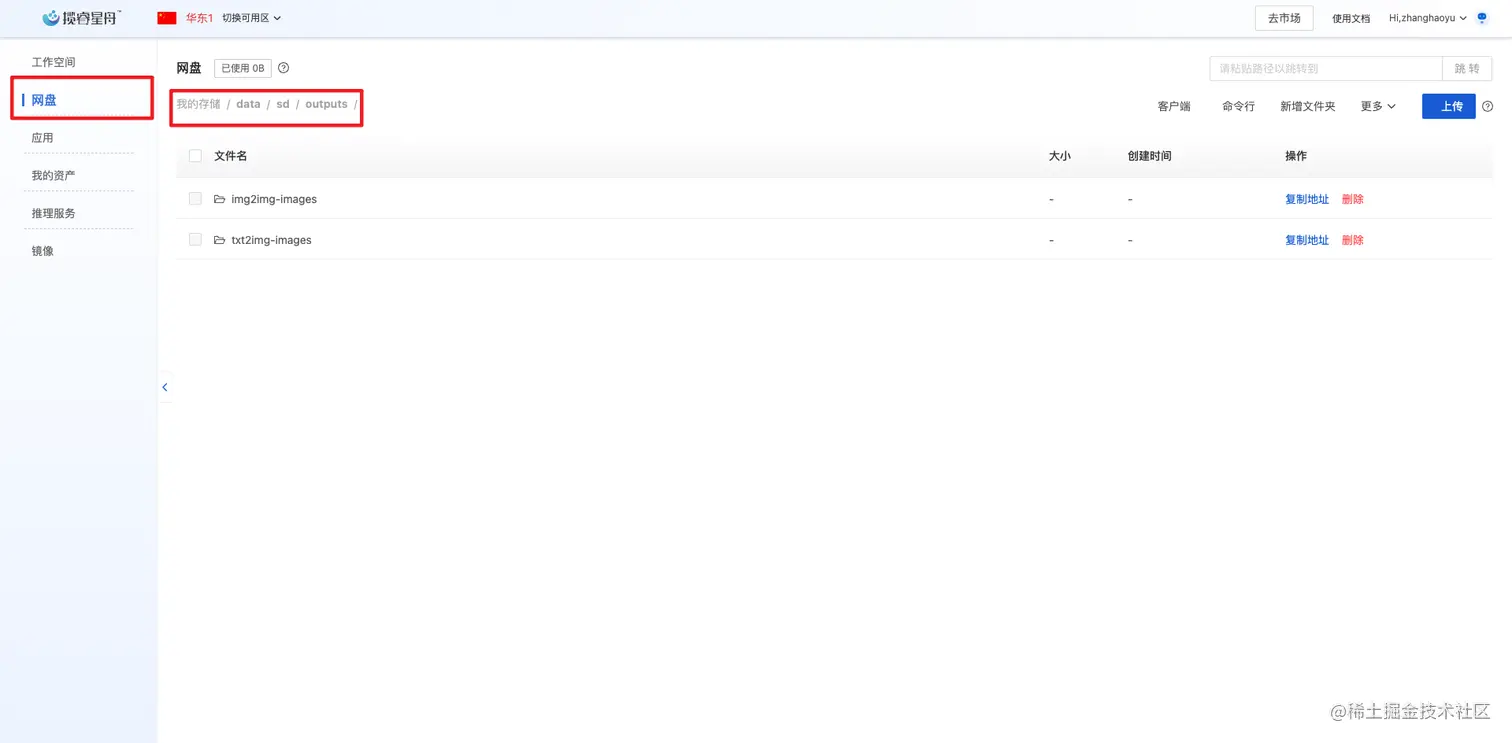
Task: Go to outputs breadcrumb
Action: (x=326, y=104)
